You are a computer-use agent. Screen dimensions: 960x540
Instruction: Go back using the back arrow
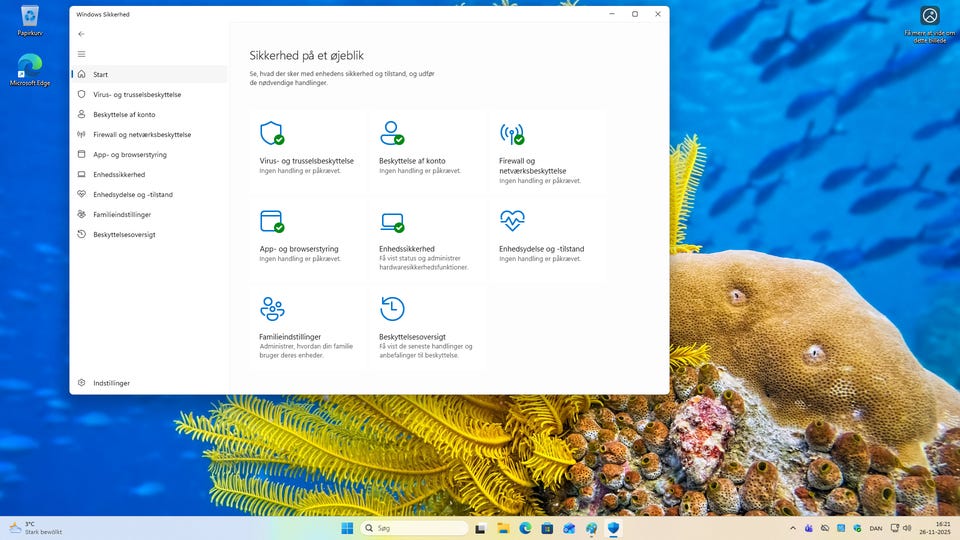coord(82,34)
